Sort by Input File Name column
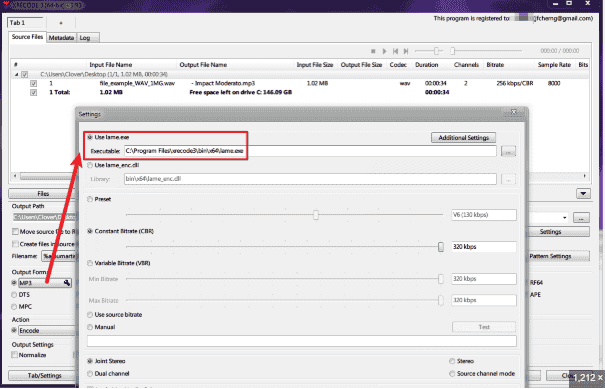605x389 pixels. tap(111, 65)
